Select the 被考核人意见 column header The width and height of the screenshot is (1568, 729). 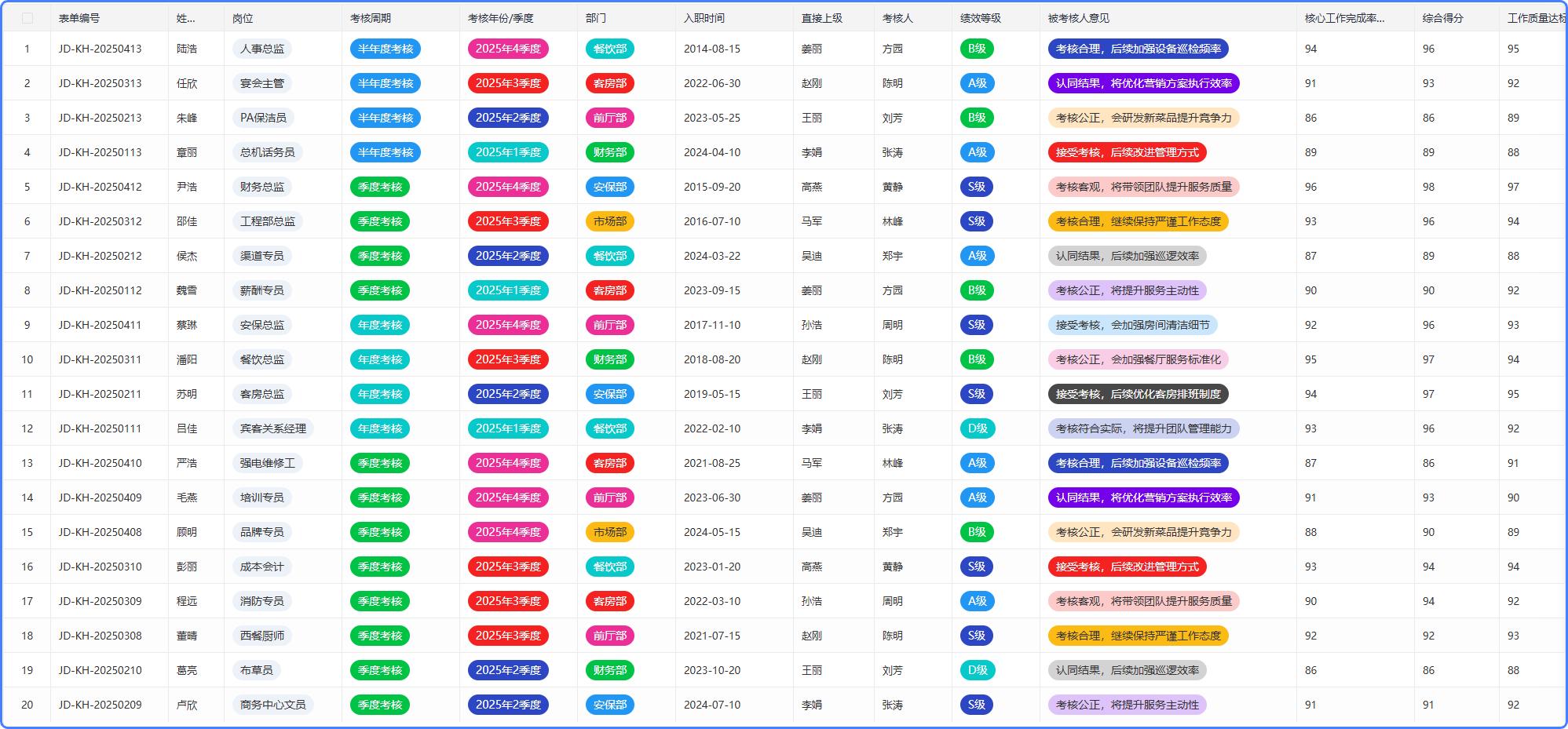(1078, 18)
